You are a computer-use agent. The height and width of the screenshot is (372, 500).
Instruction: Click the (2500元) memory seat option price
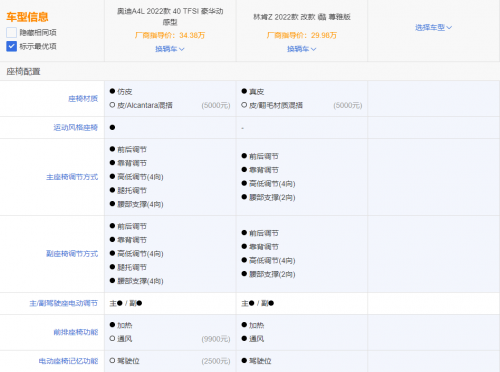tap(216, 361)
